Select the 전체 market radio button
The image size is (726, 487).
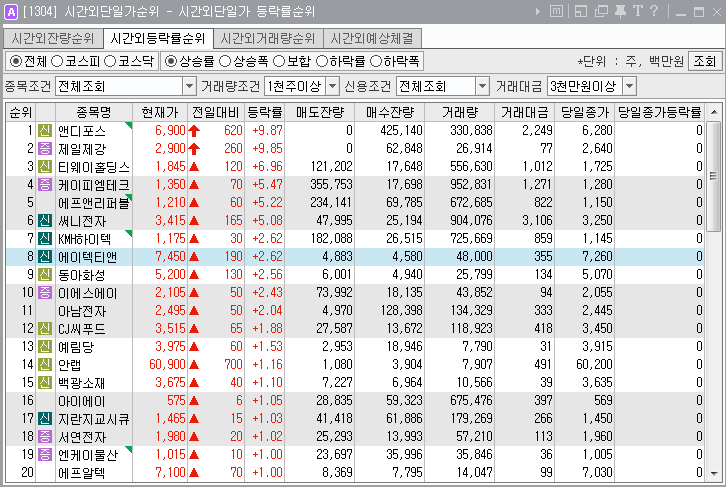click(x=16, y=61)
